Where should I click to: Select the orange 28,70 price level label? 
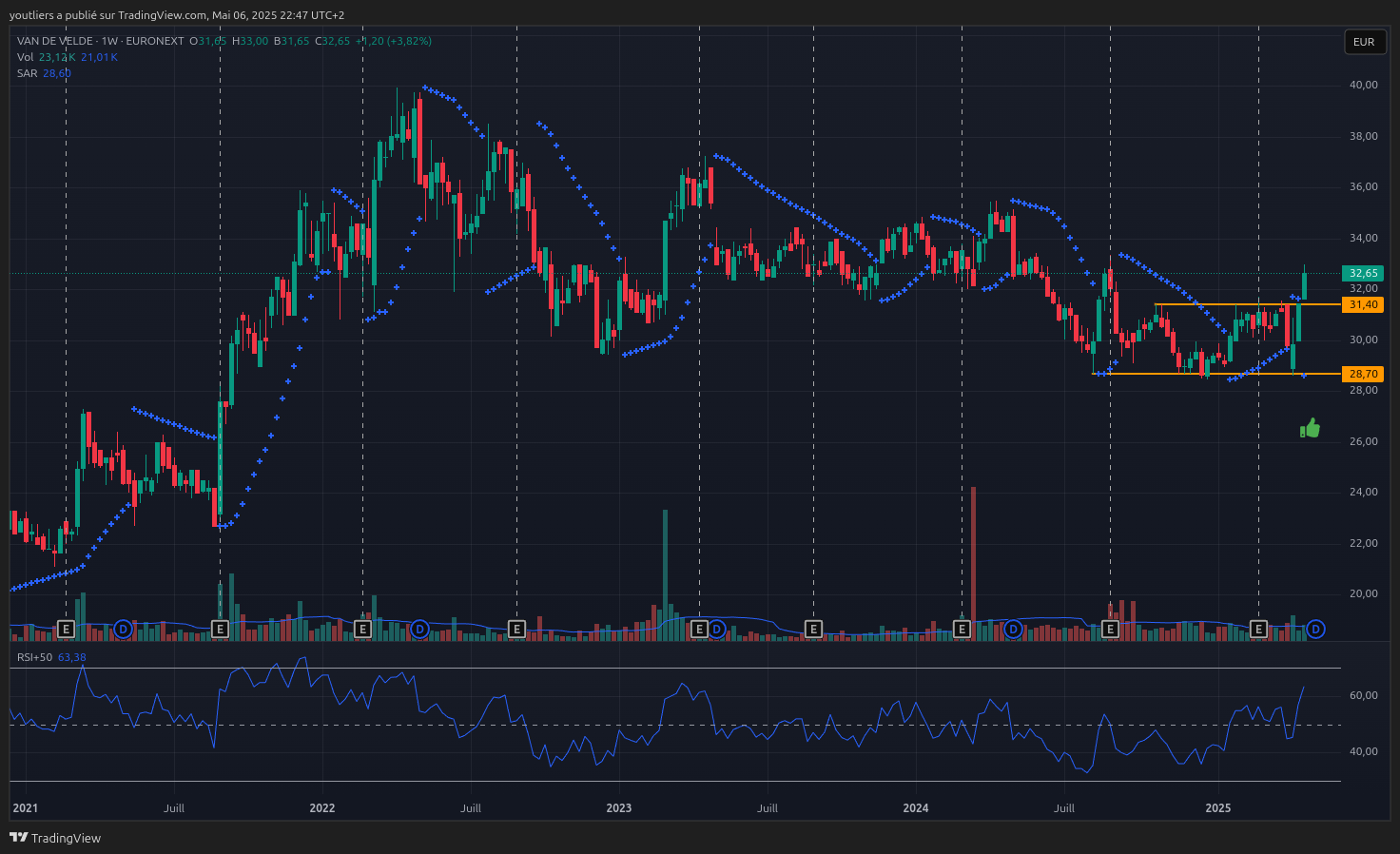[x=1363, y=374]
